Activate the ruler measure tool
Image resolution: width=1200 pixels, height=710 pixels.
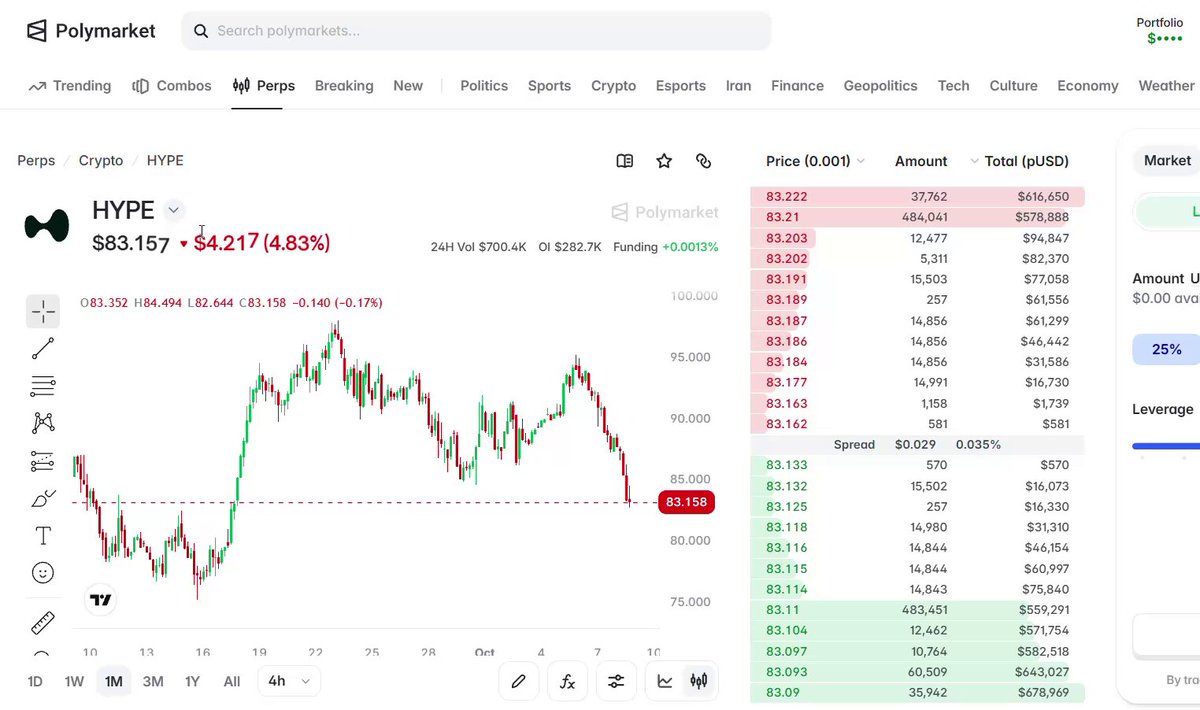coord(43,624)
